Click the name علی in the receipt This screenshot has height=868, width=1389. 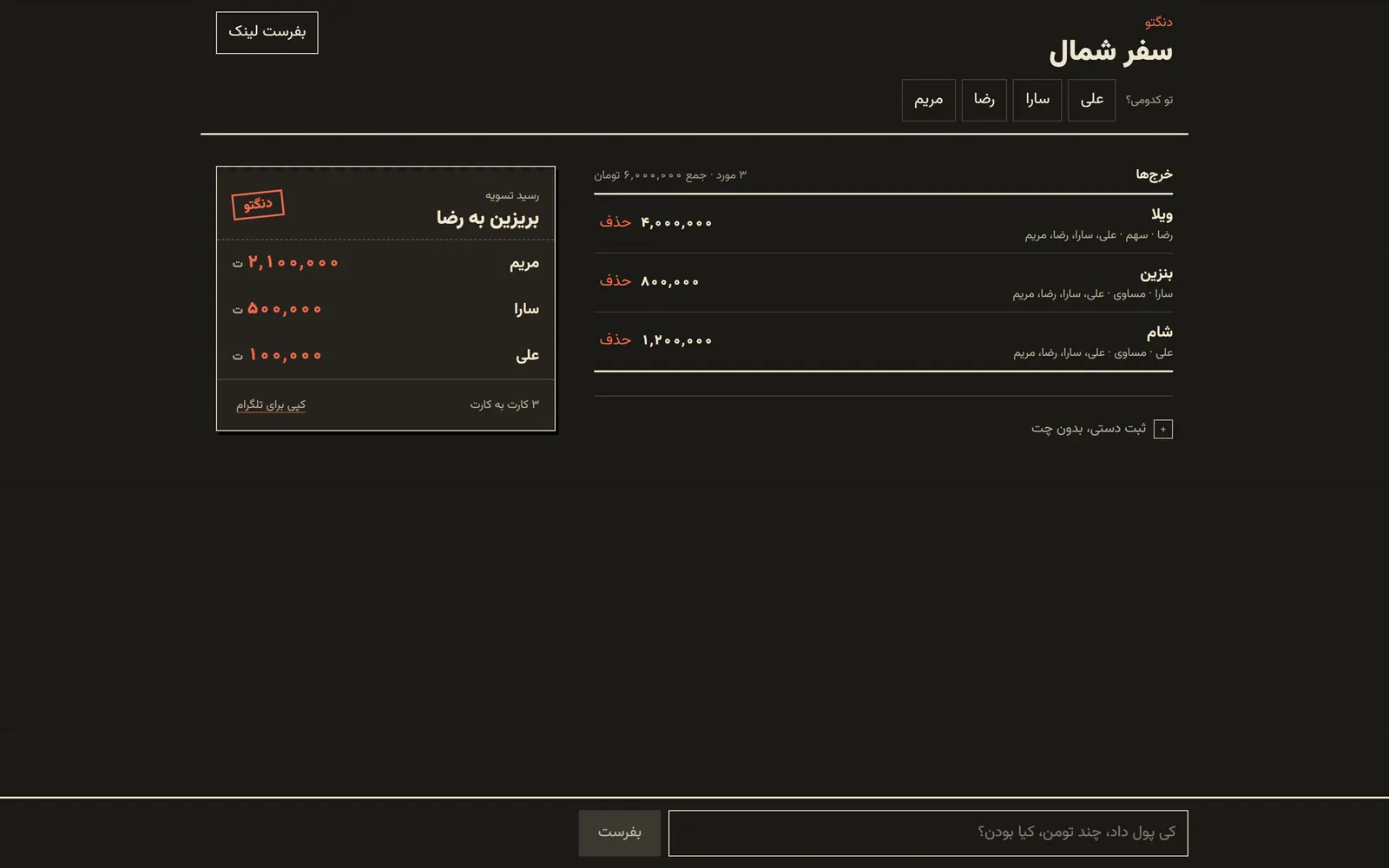528,355
